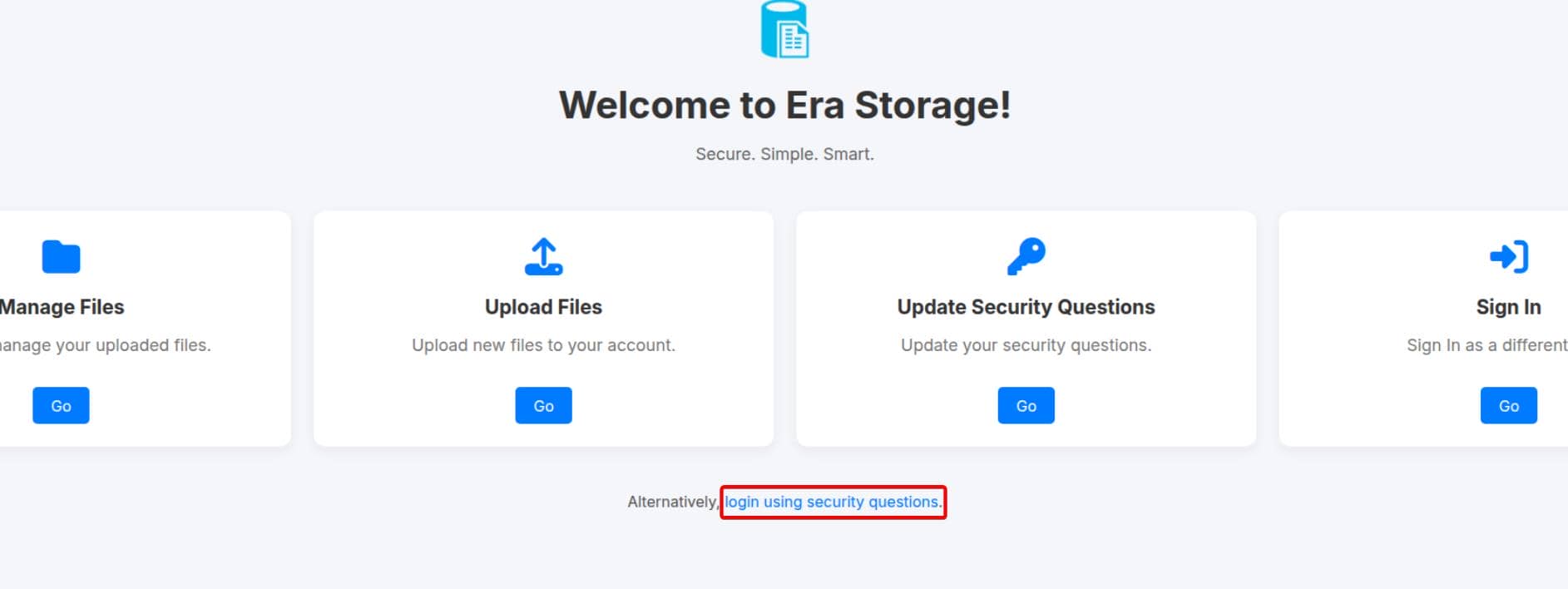Click 'Update your security questions' description
Screen dimensions: 1568x589
tap(1026, 345)
